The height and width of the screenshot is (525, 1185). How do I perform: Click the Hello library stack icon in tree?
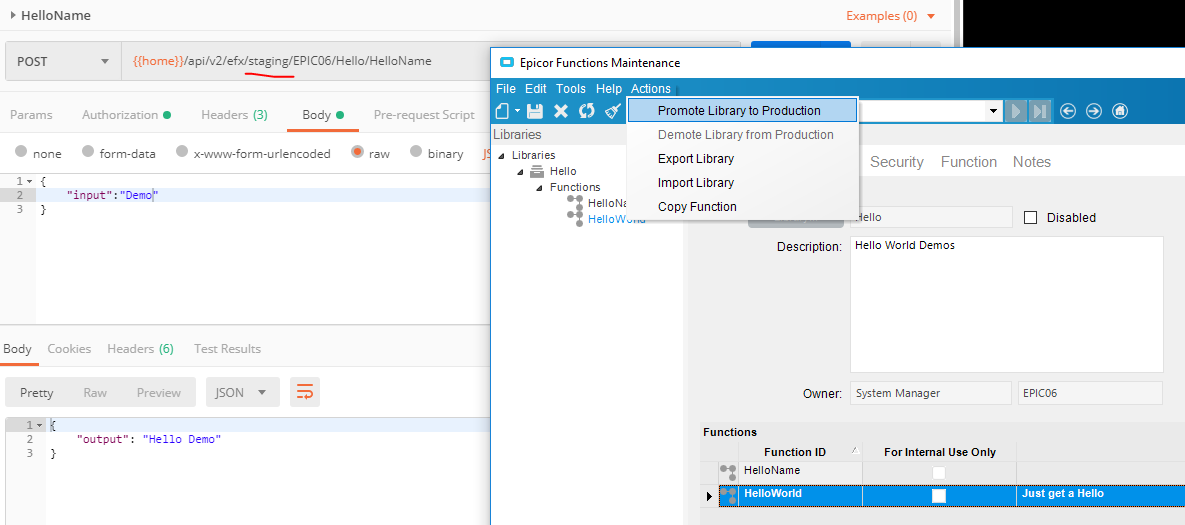(x=537, y=171)
